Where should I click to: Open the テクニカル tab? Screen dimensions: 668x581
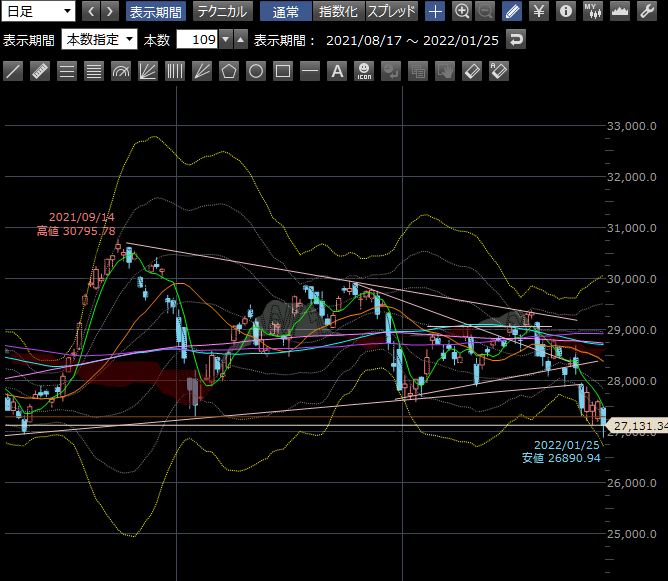coord(222,12)
